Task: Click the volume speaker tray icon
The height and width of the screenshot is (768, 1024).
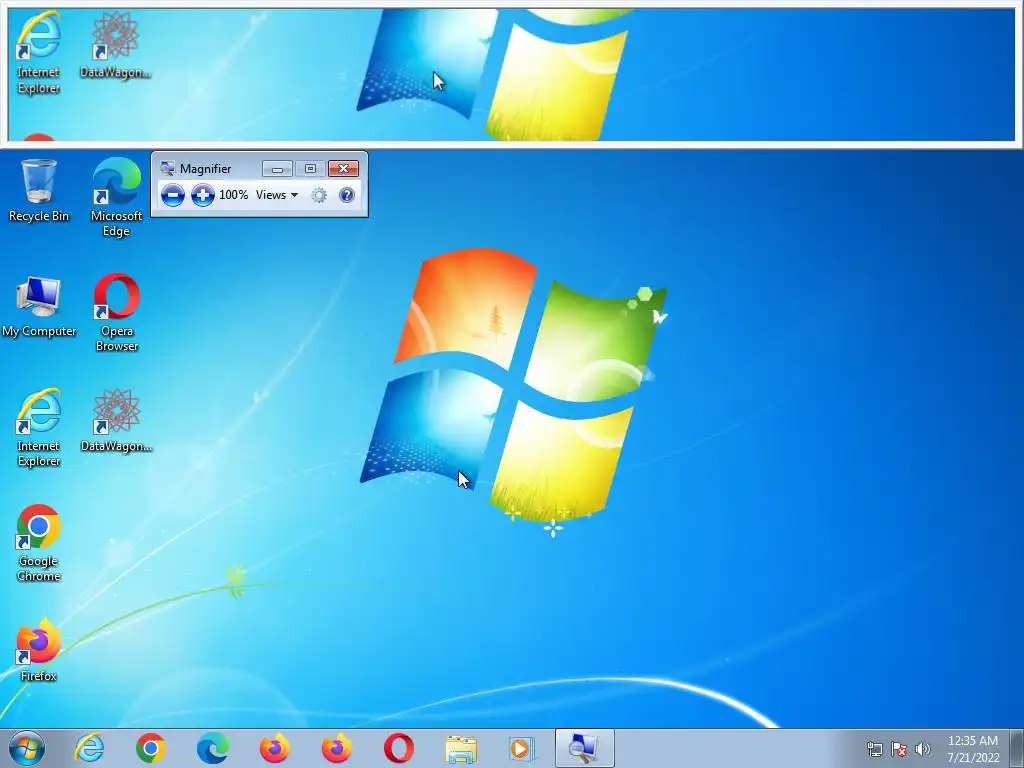Action: (x=923, y=749)
